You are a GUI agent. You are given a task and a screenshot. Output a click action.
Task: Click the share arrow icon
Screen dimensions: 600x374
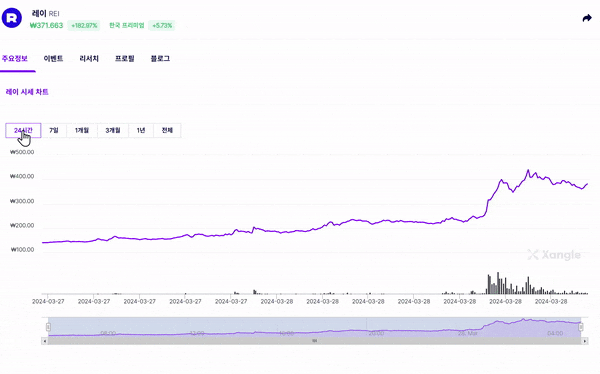point(587,18)
